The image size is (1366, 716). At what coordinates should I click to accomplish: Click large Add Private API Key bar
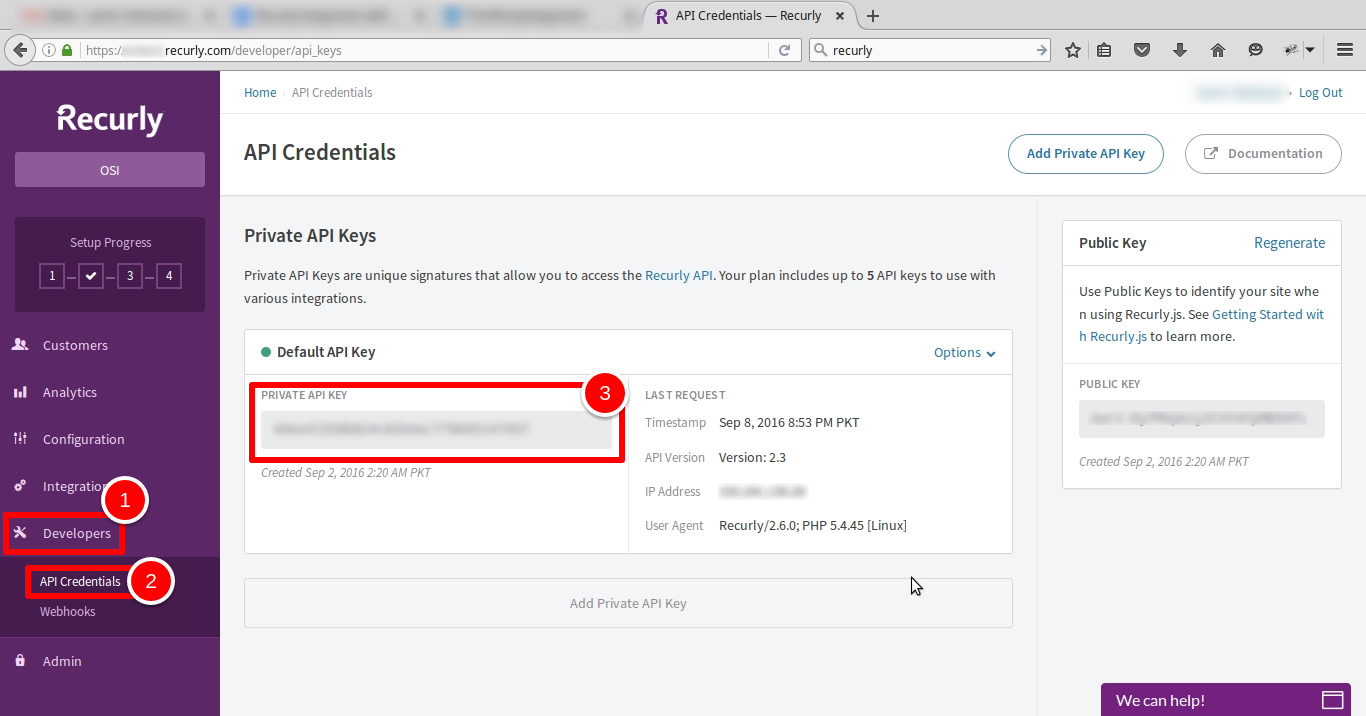point(628,603)
